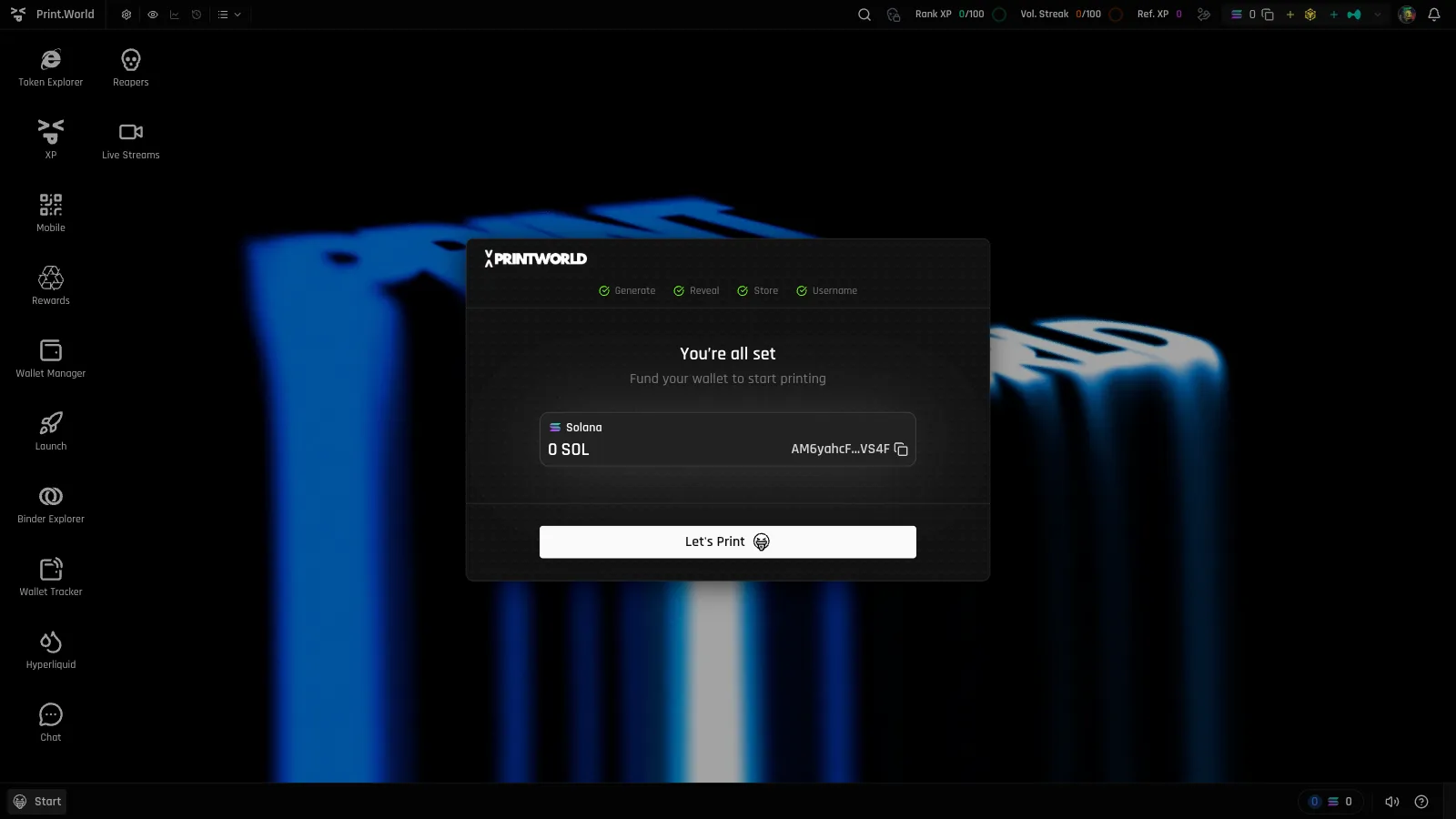Open the Wallet Manager icon
This screenshot has width=1456, height=819.
(x=51, y=359)
